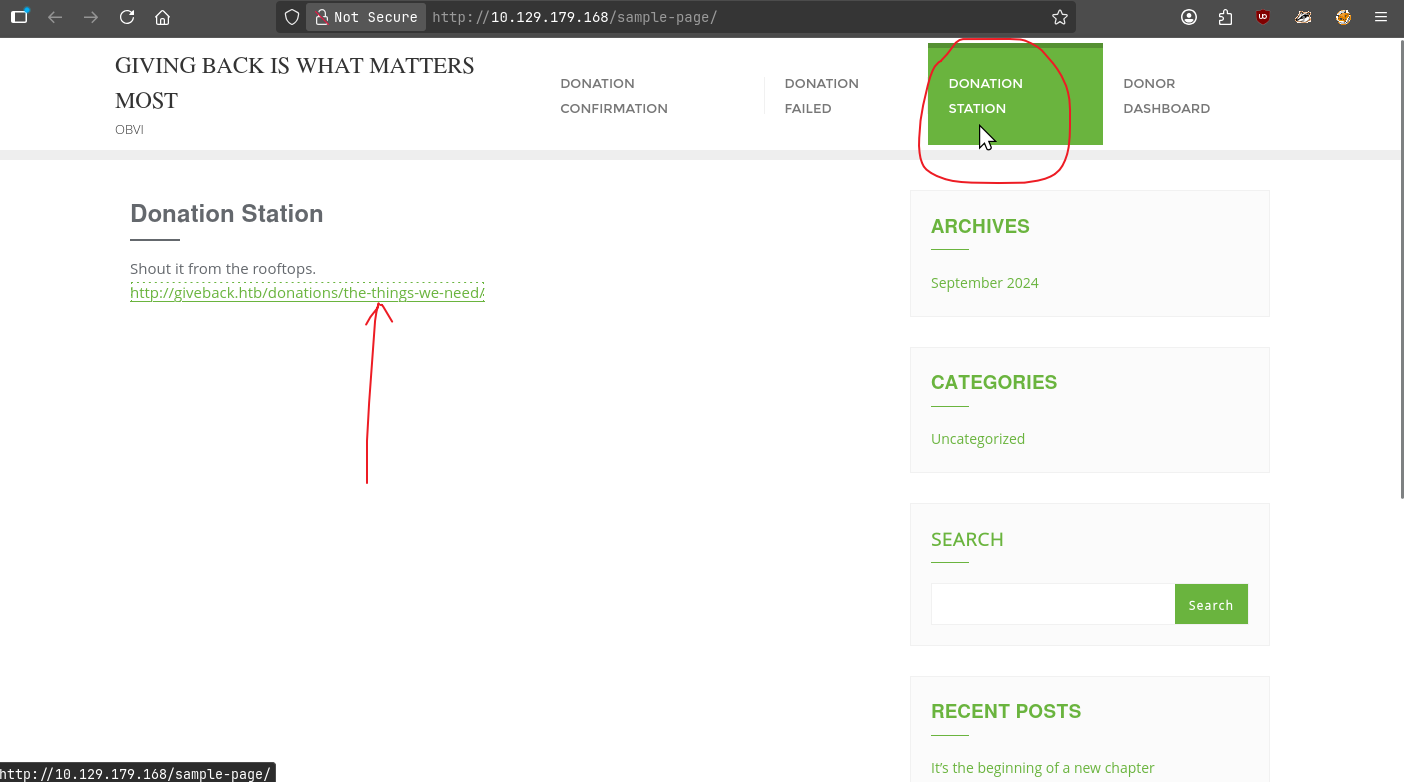Screen dimensions: 1404x782
Task: Click the tracking protection shield icon
Action: (292, 17)
